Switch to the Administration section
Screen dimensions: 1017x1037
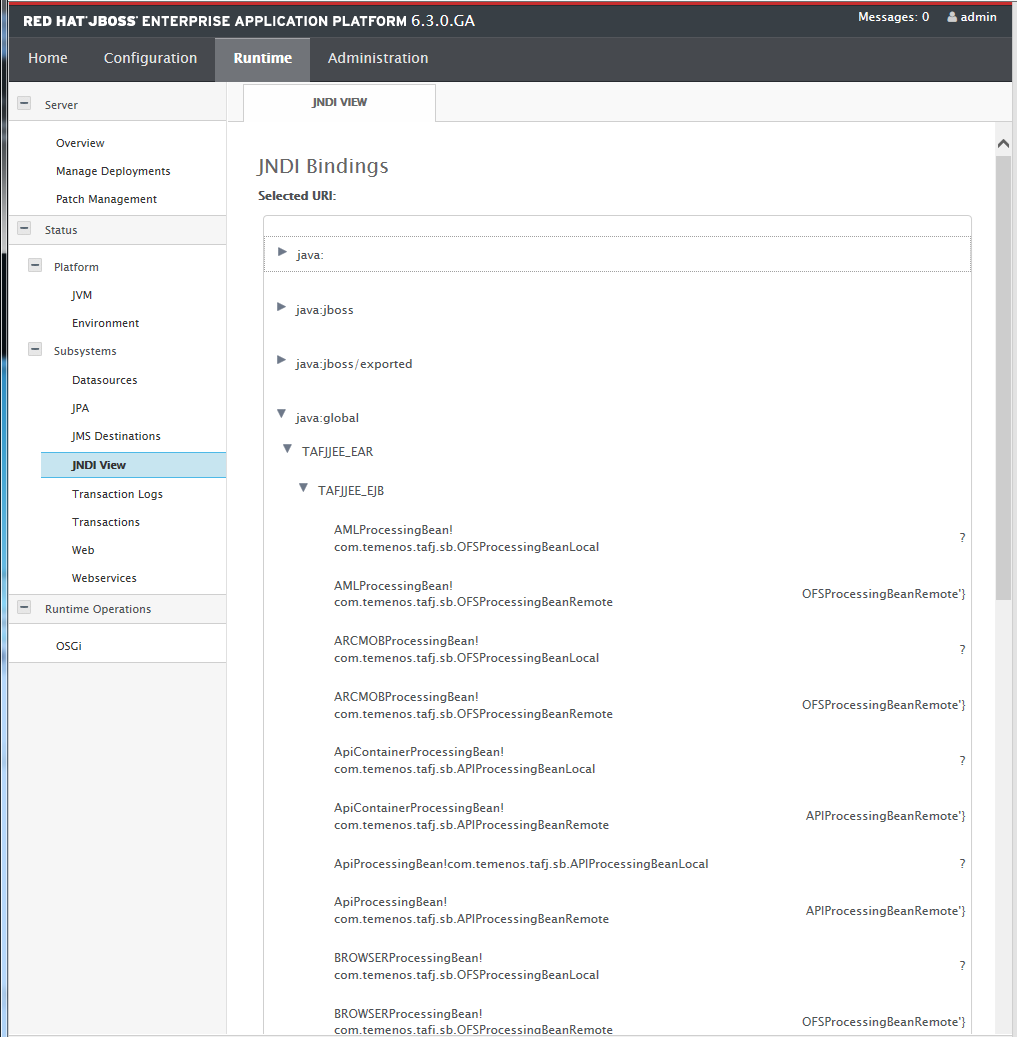point(378,58)
